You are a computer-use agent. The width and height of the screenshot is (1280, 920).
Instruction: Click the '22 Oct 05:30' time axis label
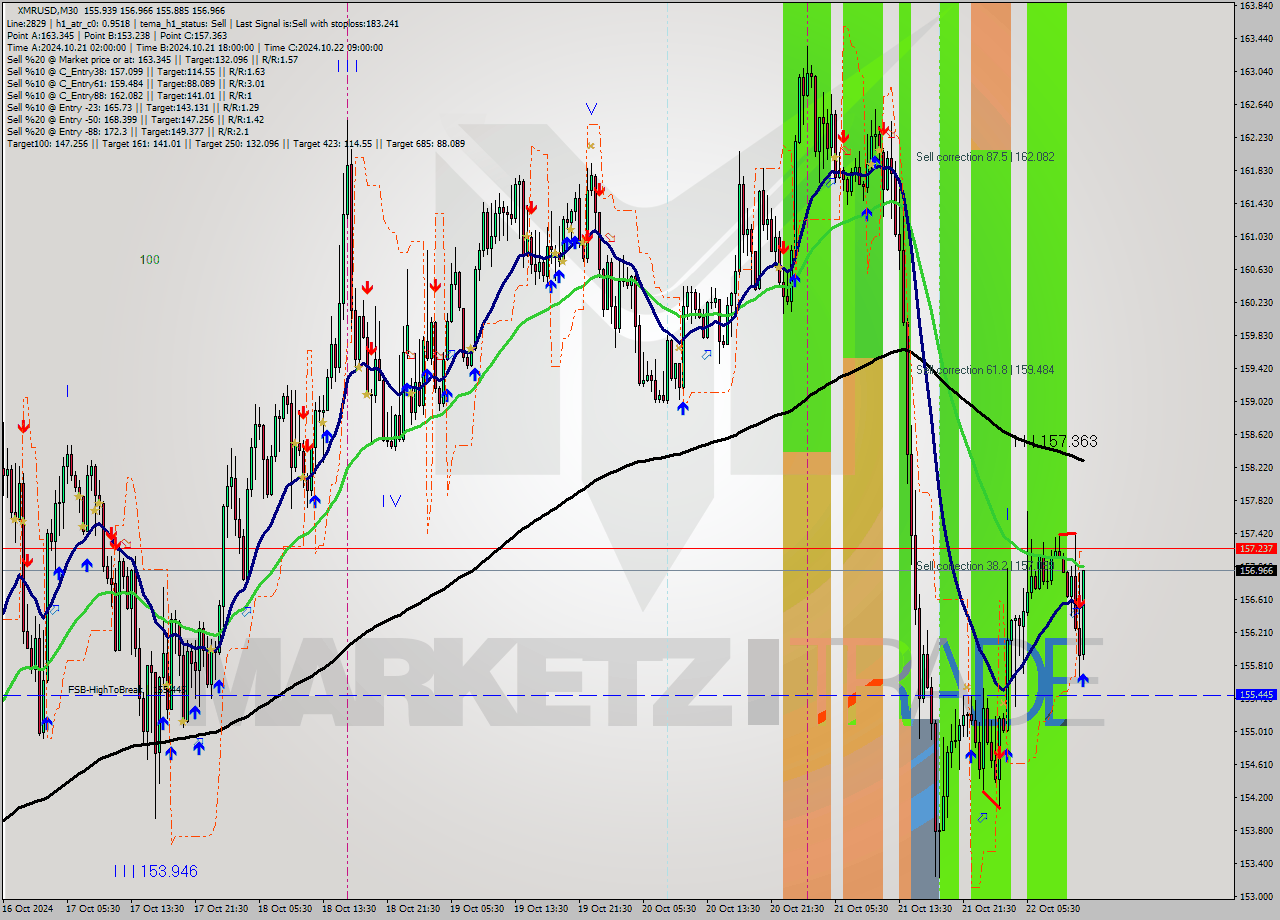pyautogui.click(x=1052, y=909)
